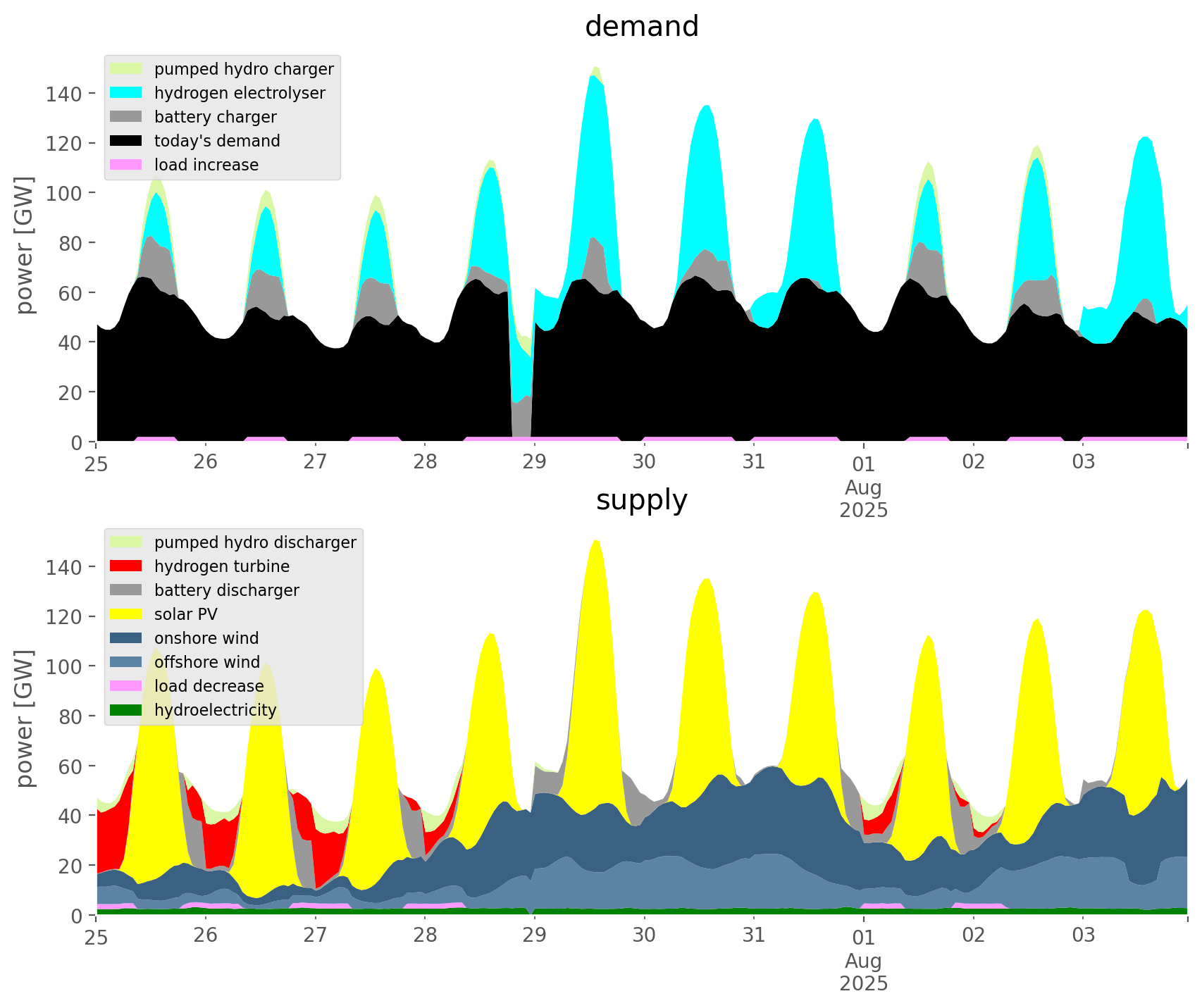Image resolution: width=1202 pixels, height=1008 pixels.
Task: Click the red hydrogen turbine legend swatch
Action: click(x=127, y=566)
